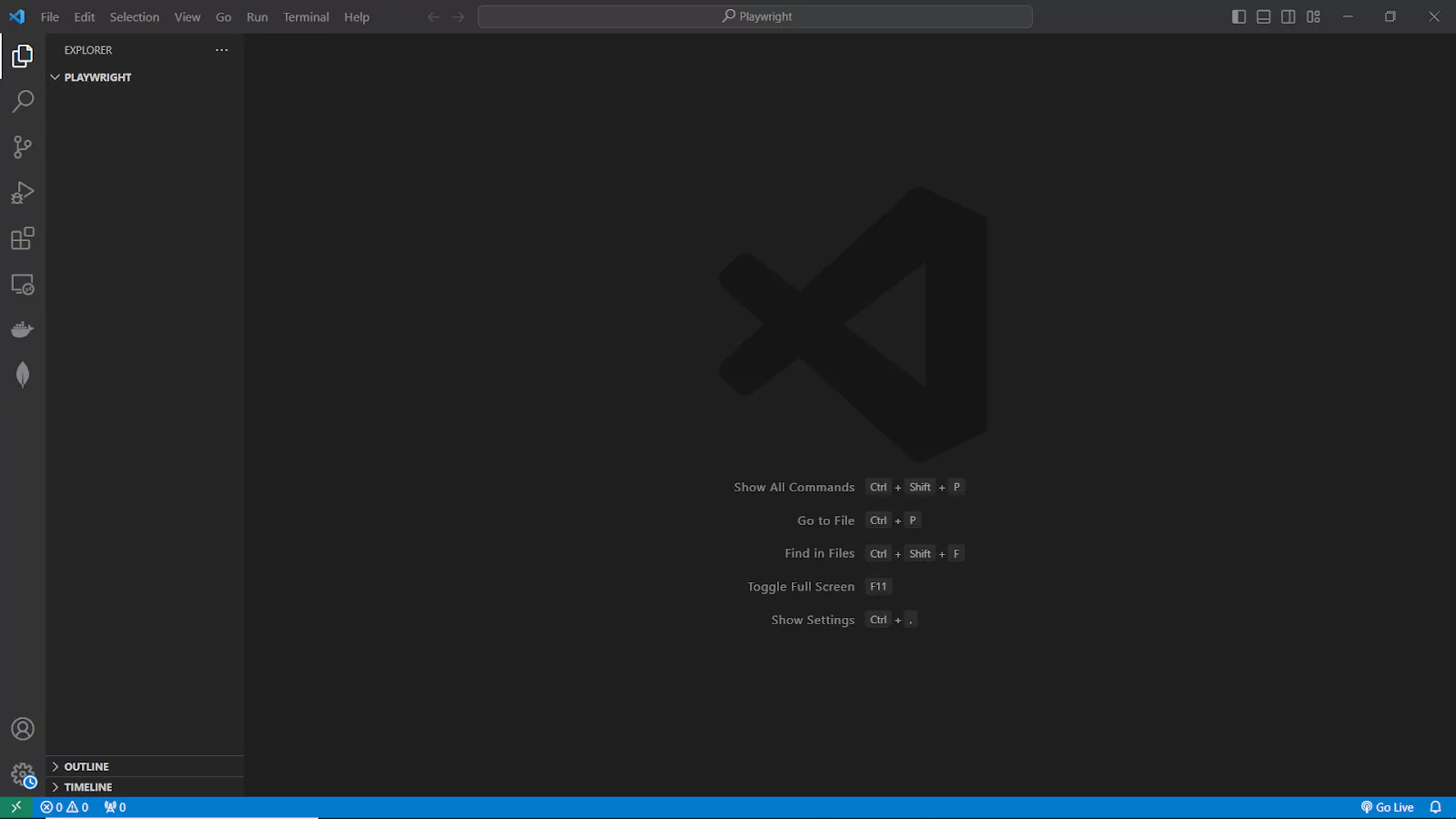Image resolution: width=1456 pixels, height=819 pixels.
Task: Open the Extensions view
Action: tap(23, 238)
